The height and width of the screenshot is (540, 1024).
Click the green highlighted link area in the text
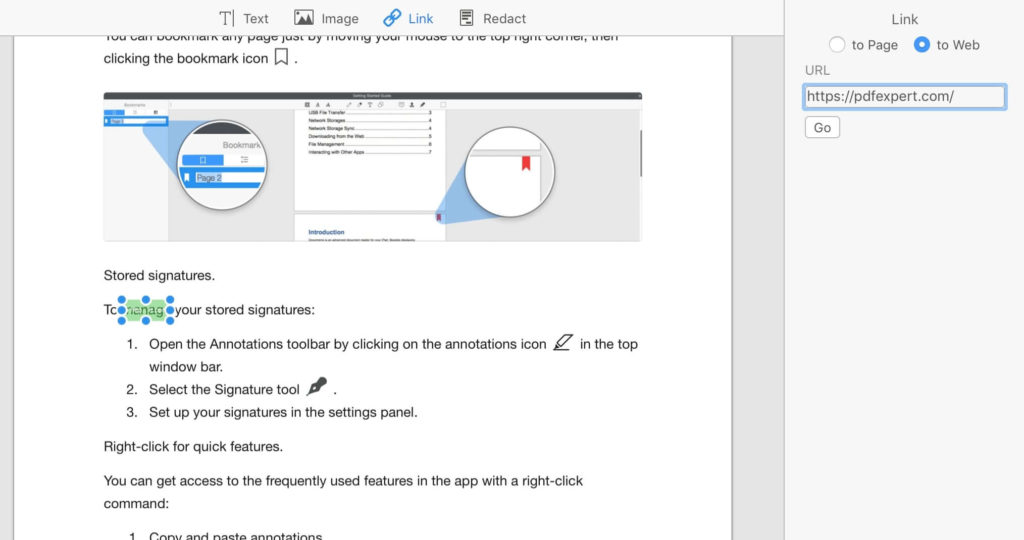click(x=146, y=311)
